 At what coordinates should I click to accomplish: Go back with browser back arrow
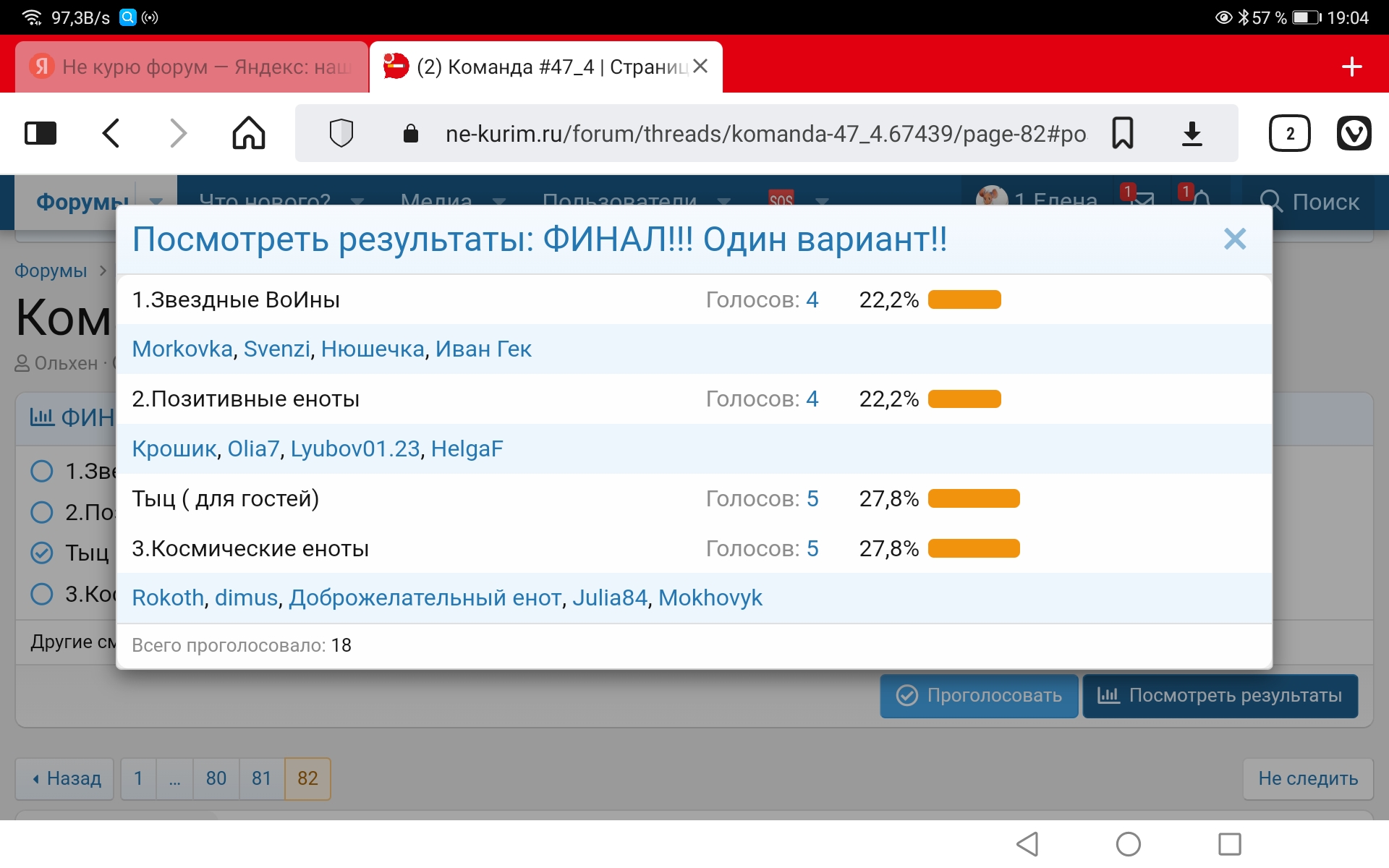tap(111, 133)
